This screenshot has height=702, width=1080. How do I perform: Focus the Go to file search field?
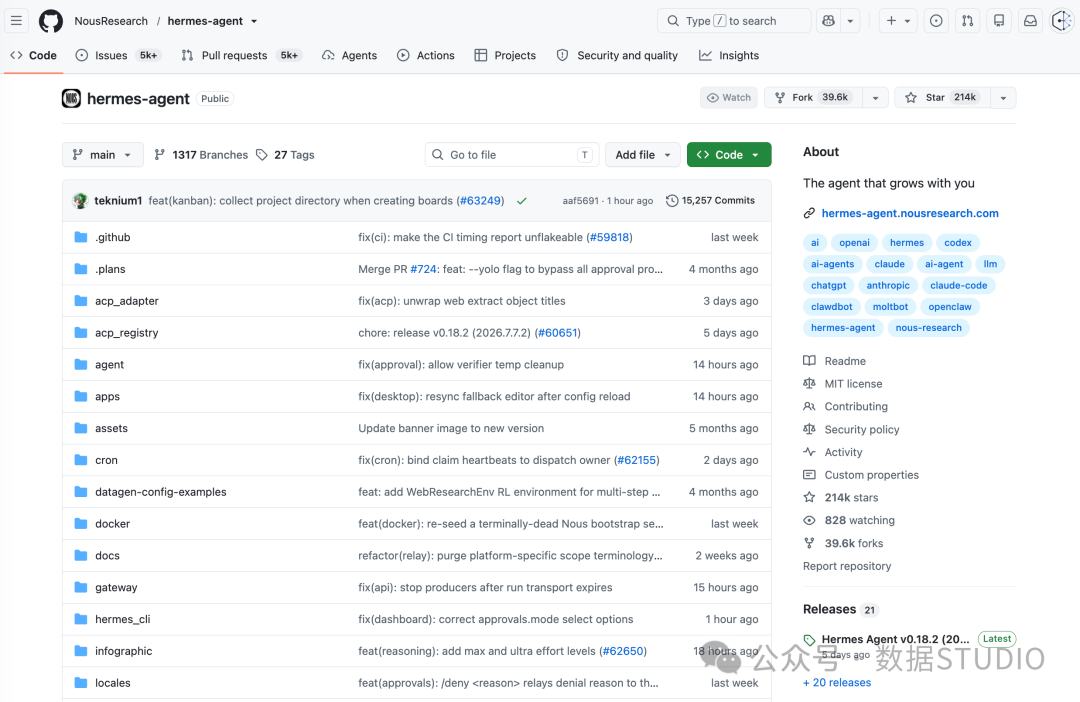(512, 155)
